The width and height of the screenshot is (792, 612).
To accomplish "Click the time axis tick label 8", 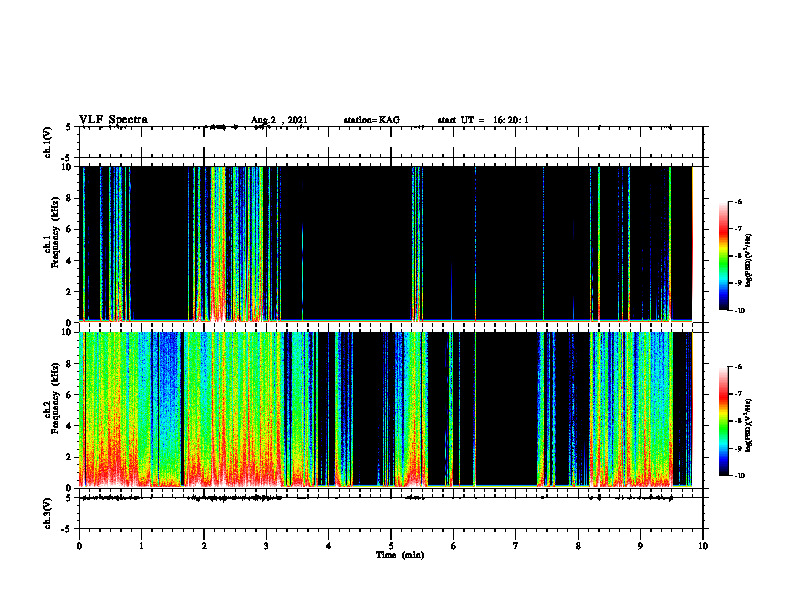I will point(578,546).
